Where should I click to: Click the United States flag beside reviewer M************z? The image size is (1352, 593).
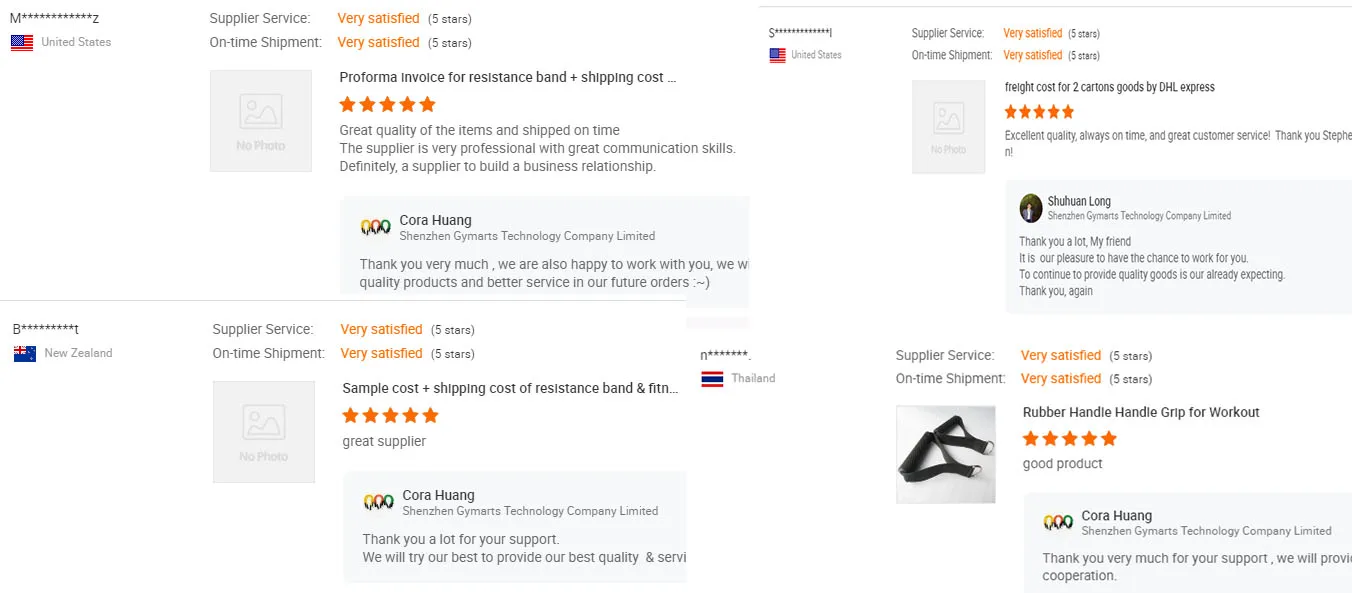[22, 42]
